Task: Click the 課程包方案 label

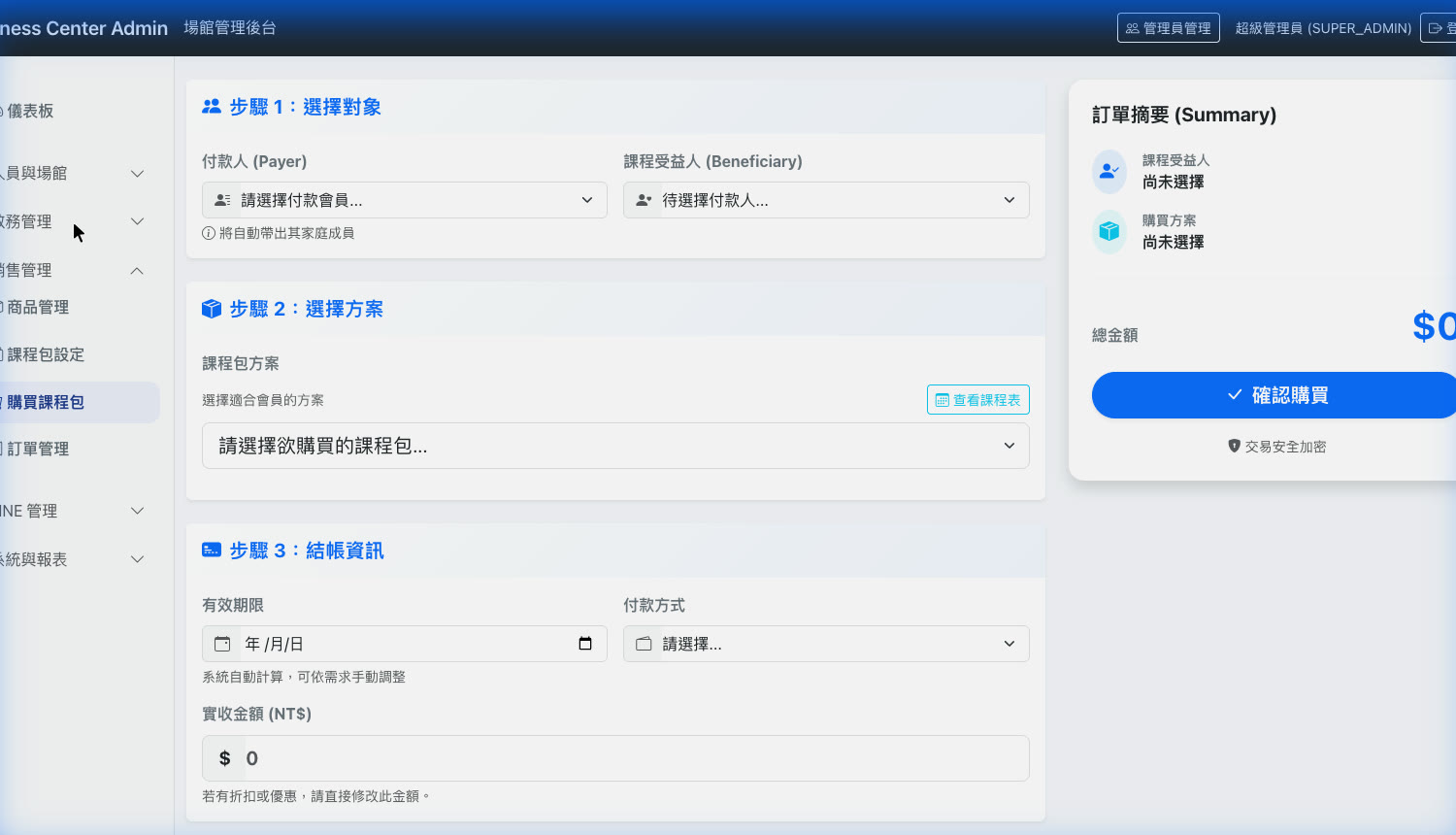Action: coord(241,363)
